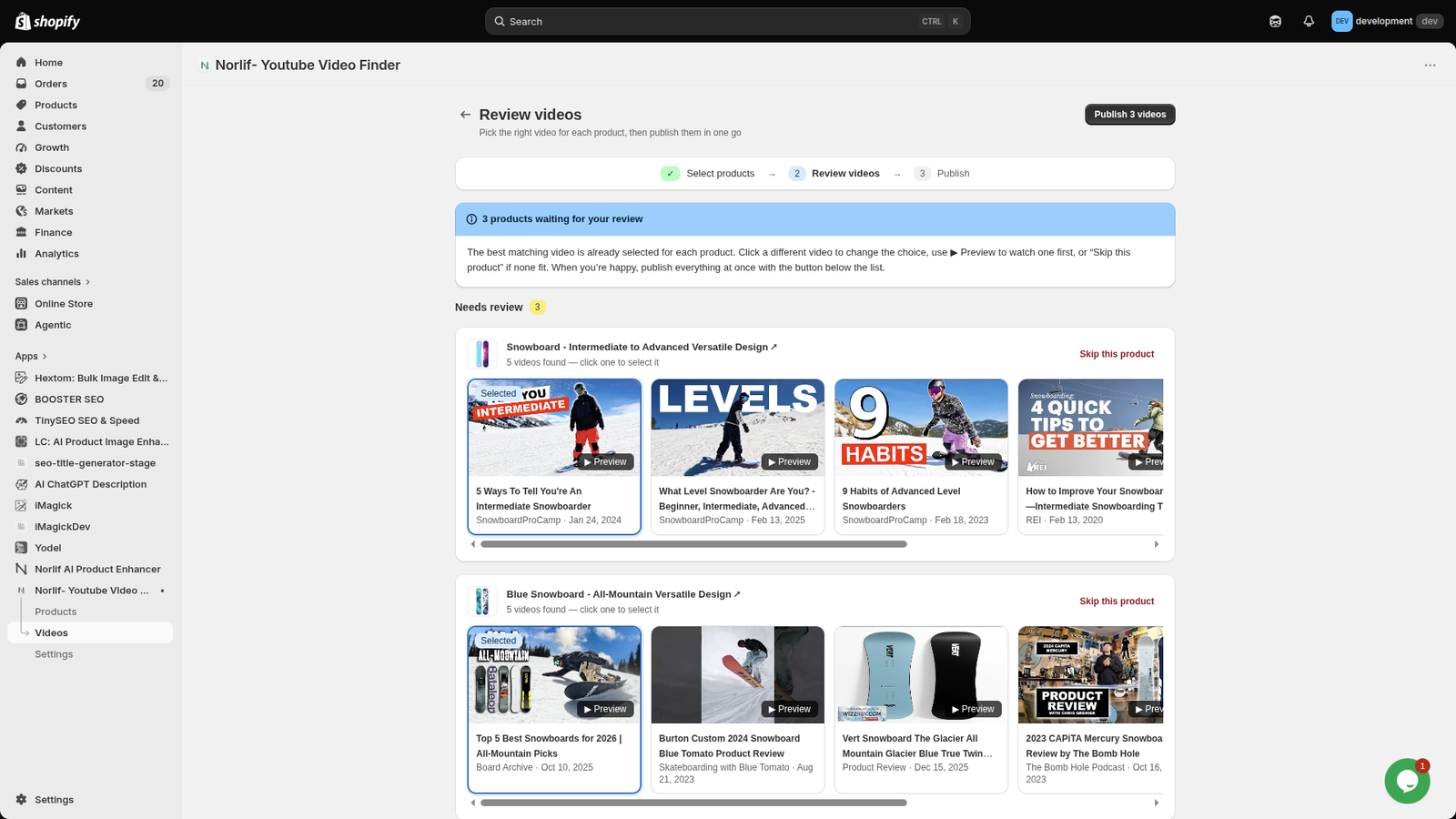Click the left scroll arrow under the Blue Snowboard videos
The width and height of the screenshot is (1456, 819).
[473, 803]
